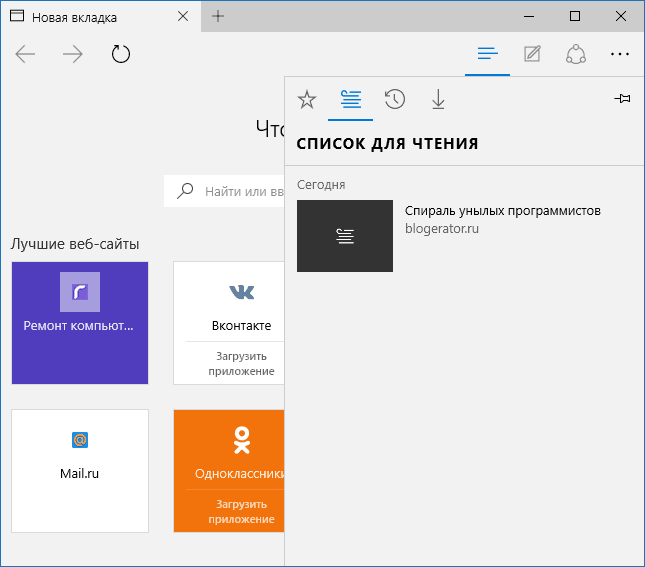Minimize the Edge window
This screenshot has width=645, height=567.
pyautogui.click(x=529, y=16)
